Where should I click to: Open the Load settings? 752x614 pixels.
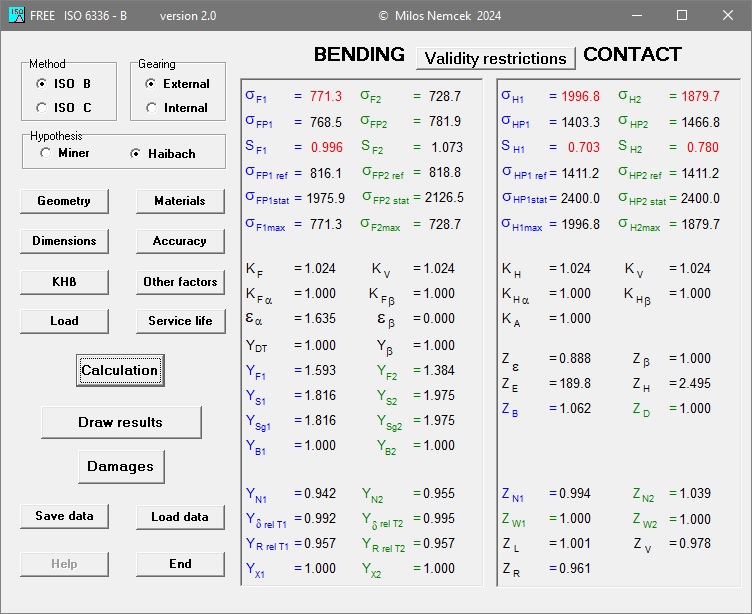64,321
